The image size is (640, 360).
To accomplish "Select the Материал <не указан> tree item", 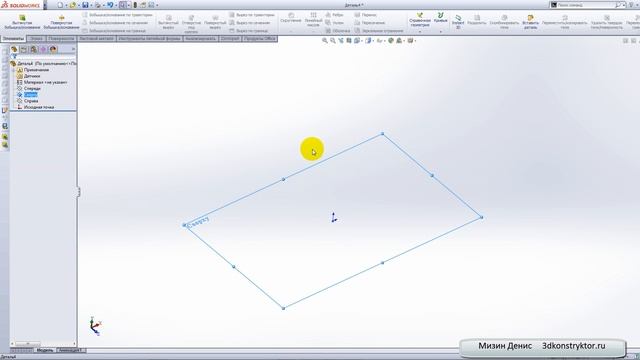I will (42, 82).
